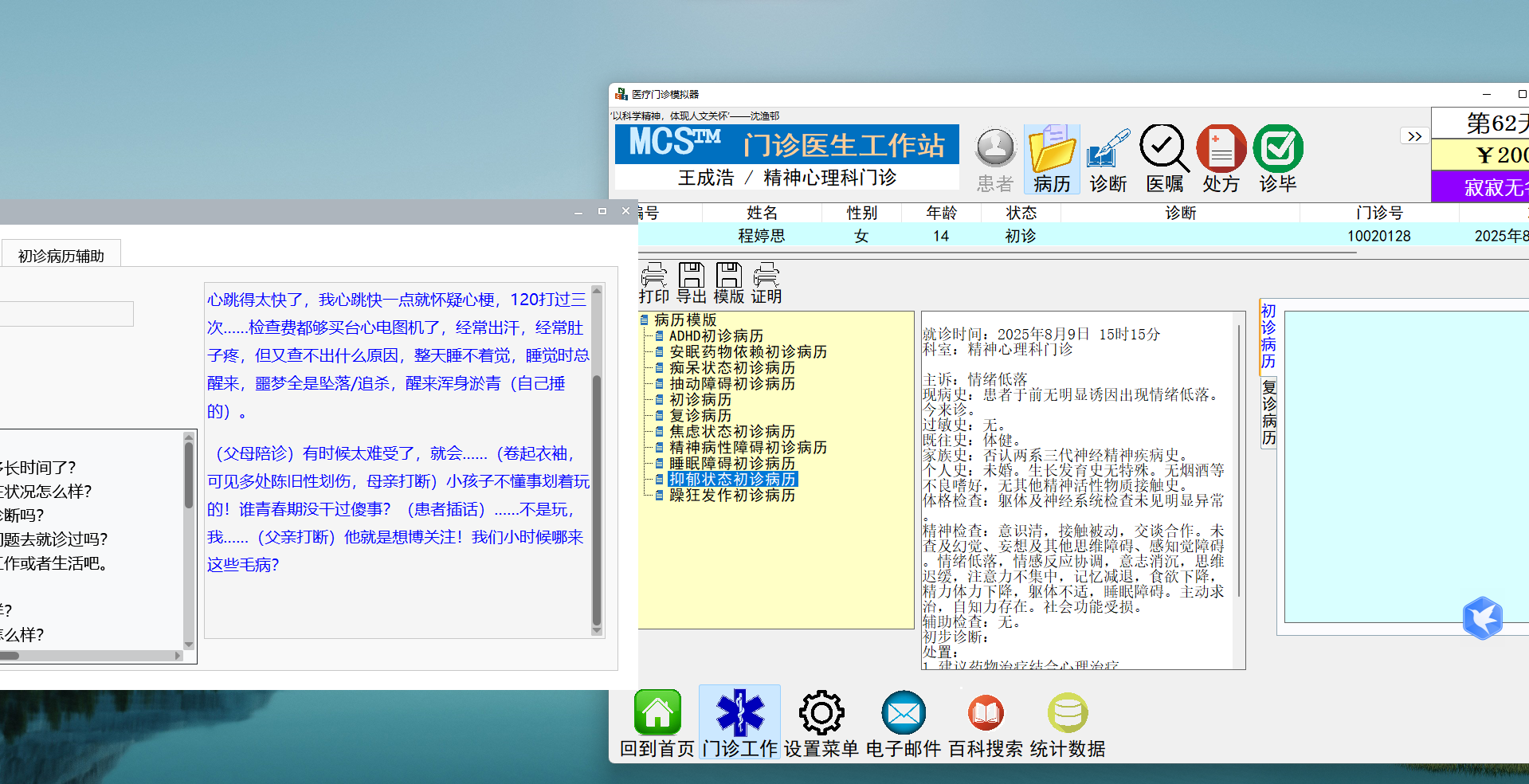Select 躁狂发作初诊病历 template
Viewport: 1529px width, 784px height.
[731, 496]
